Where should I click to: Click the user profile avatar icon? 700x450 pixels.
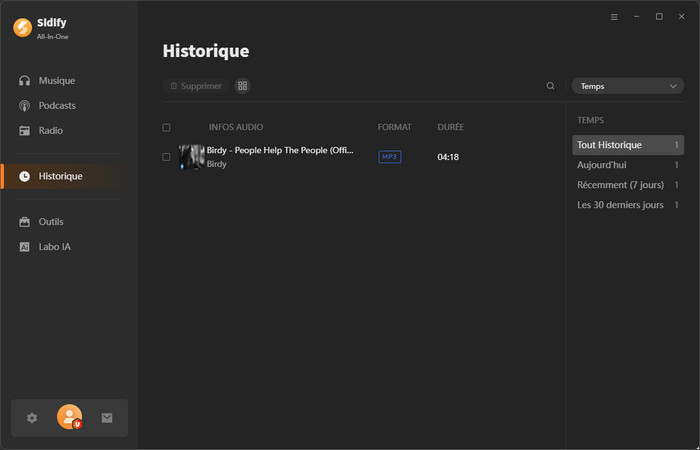(x=69, y=417)
